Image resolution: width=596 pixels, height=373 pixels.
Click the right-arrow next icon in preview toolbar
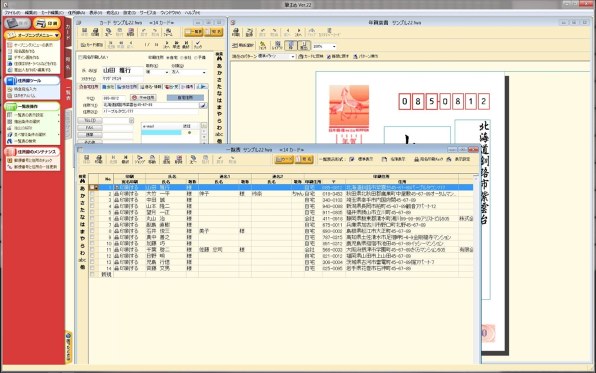point(299,32)
